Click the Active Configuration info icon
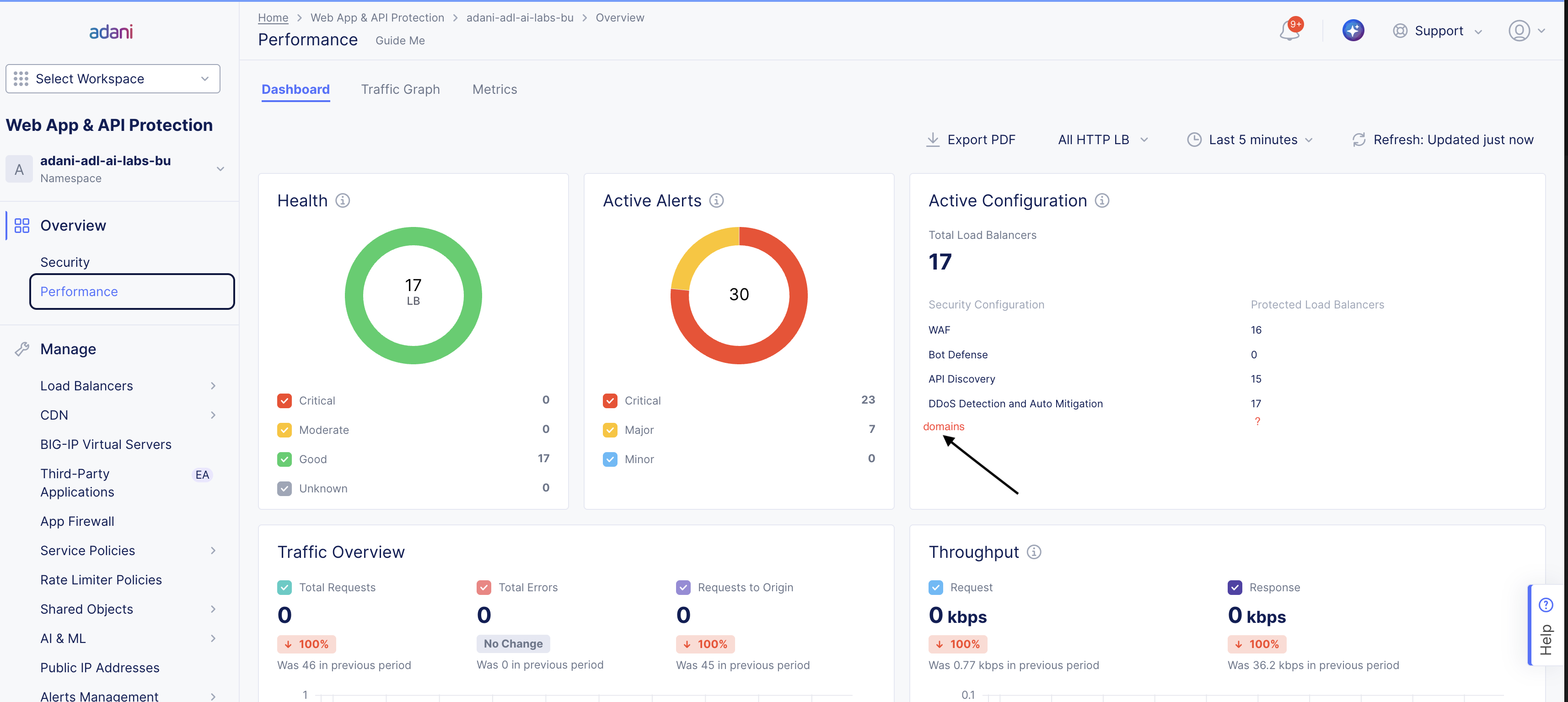 pos(1102,200)
